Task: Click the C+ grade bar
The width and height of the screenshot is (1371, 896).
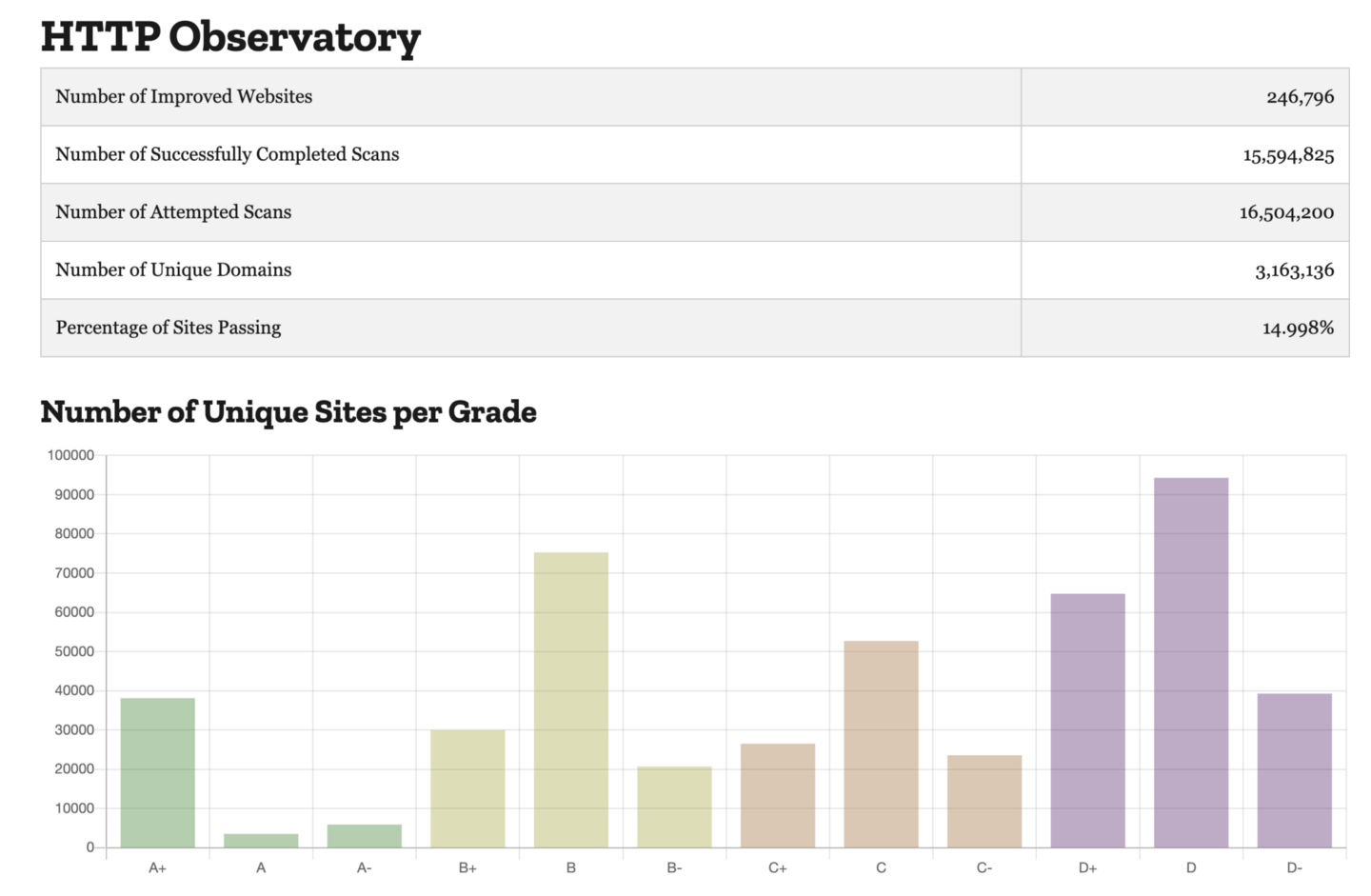Action: pos(778,796)
